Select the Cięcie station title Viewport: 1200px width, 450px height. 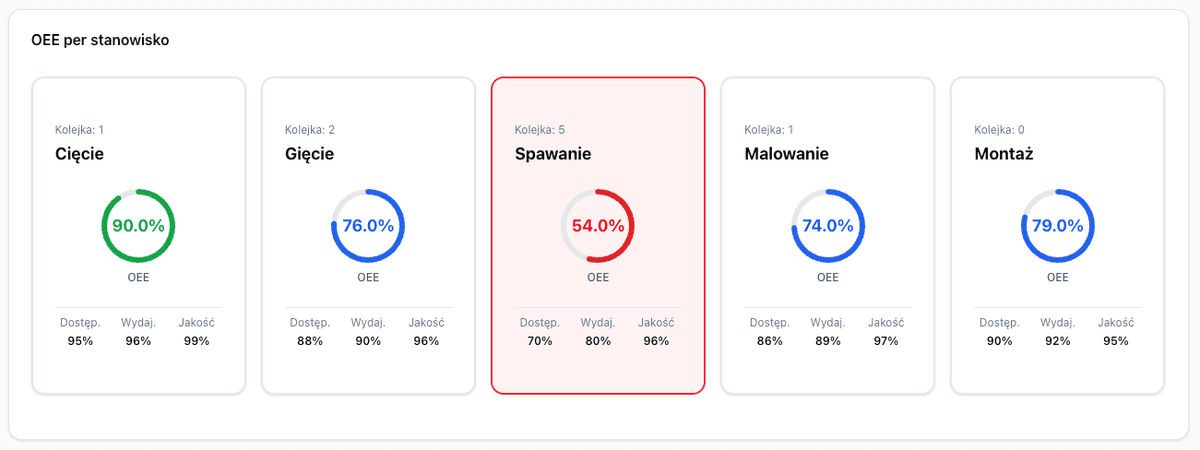[80, 154]
